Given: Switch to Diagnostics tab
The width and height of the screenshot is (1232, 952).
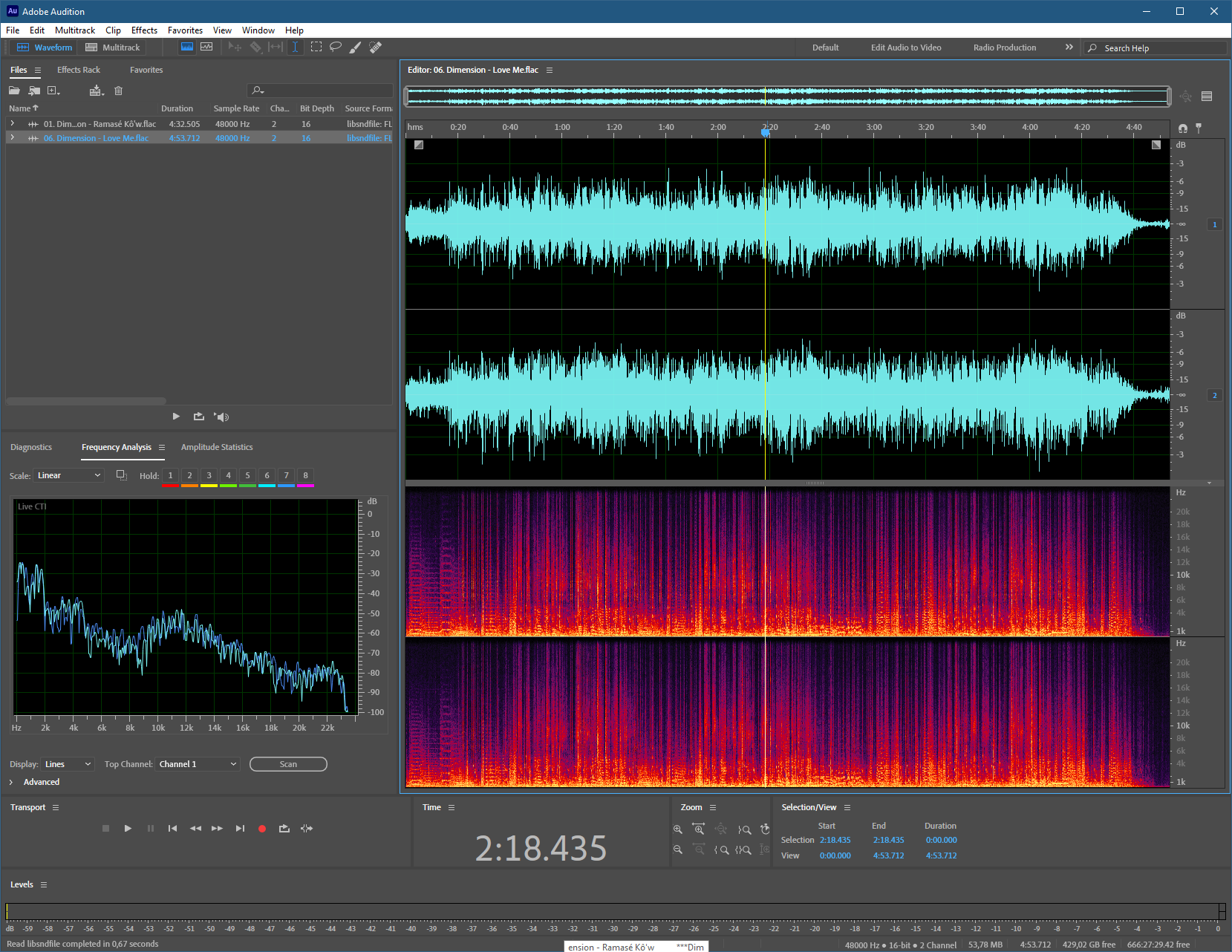Looking at the screenshot, I should point(31,447).
